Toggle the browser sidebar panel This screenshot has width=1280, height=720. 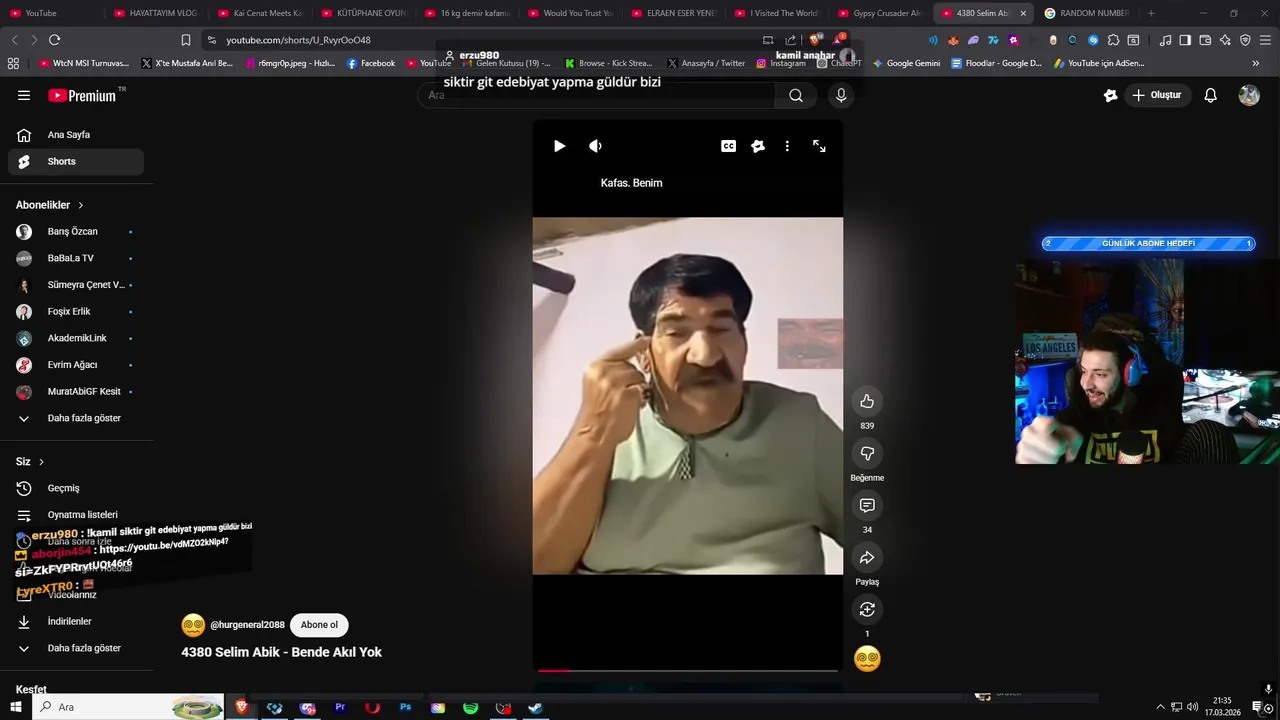tap(1185, 40)
